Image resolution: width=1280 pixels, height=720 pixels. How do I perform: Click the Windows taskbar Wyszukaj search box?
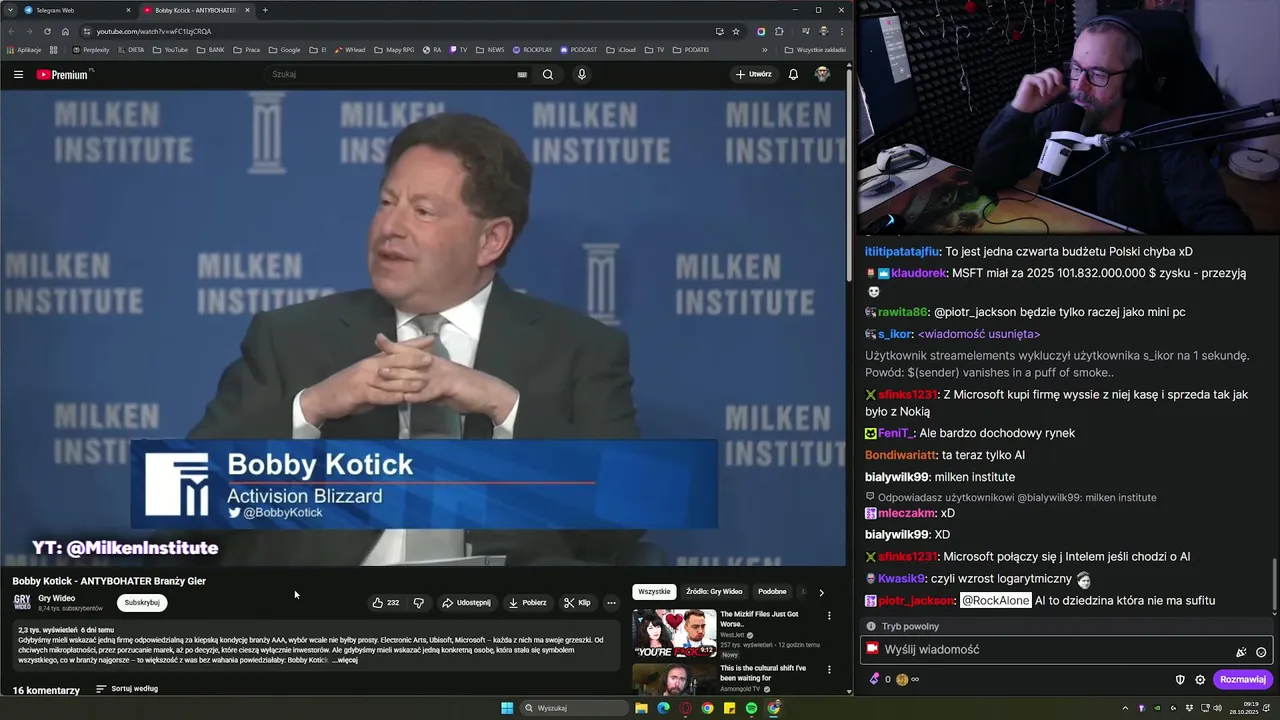(575, 708)
